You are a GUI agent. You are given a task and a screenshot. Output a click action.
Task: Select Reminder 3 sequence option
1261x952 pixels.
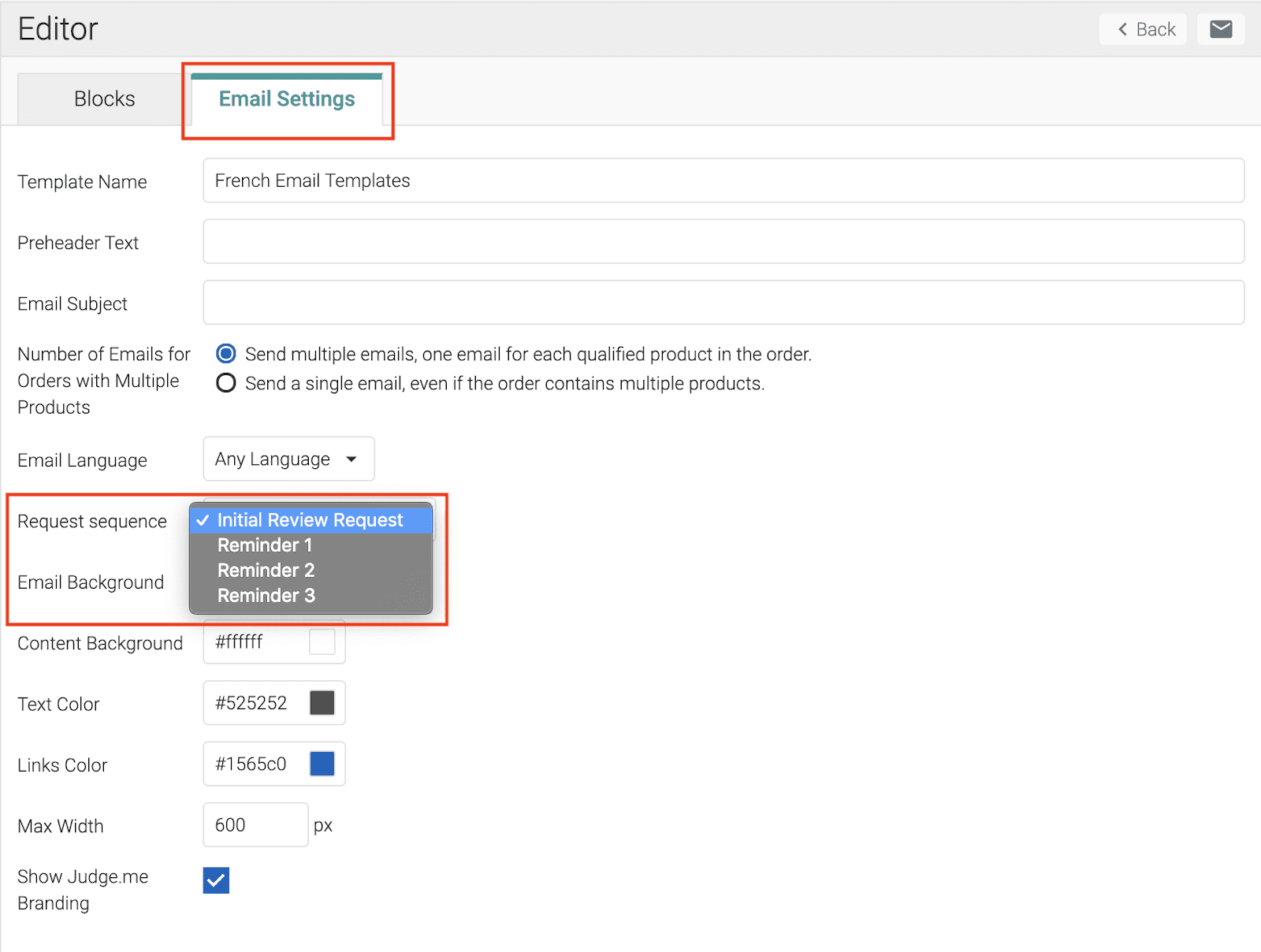[266, 596]
